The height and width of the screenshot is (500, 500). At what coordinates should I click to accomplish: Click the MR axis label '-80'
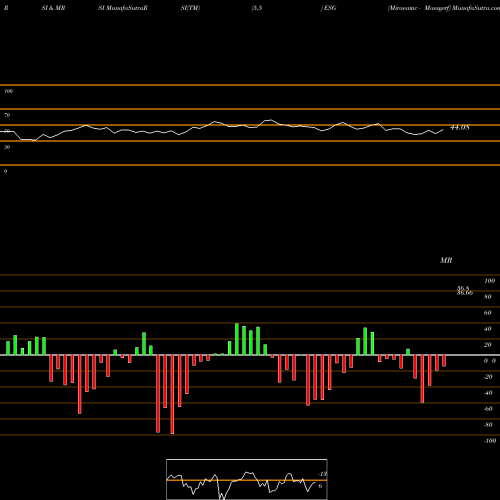tap(488, 425)
